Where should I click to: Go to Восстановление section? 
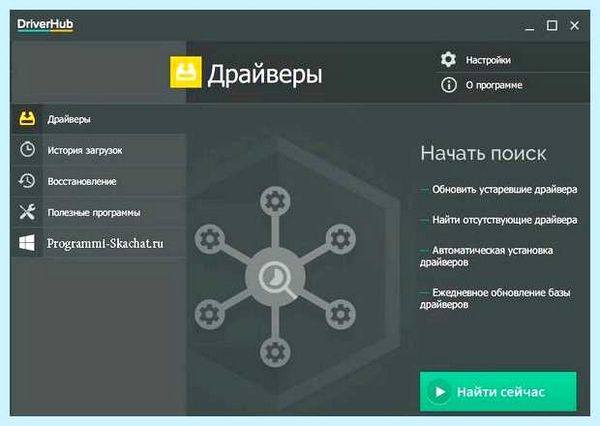click(x=99, y=181)
